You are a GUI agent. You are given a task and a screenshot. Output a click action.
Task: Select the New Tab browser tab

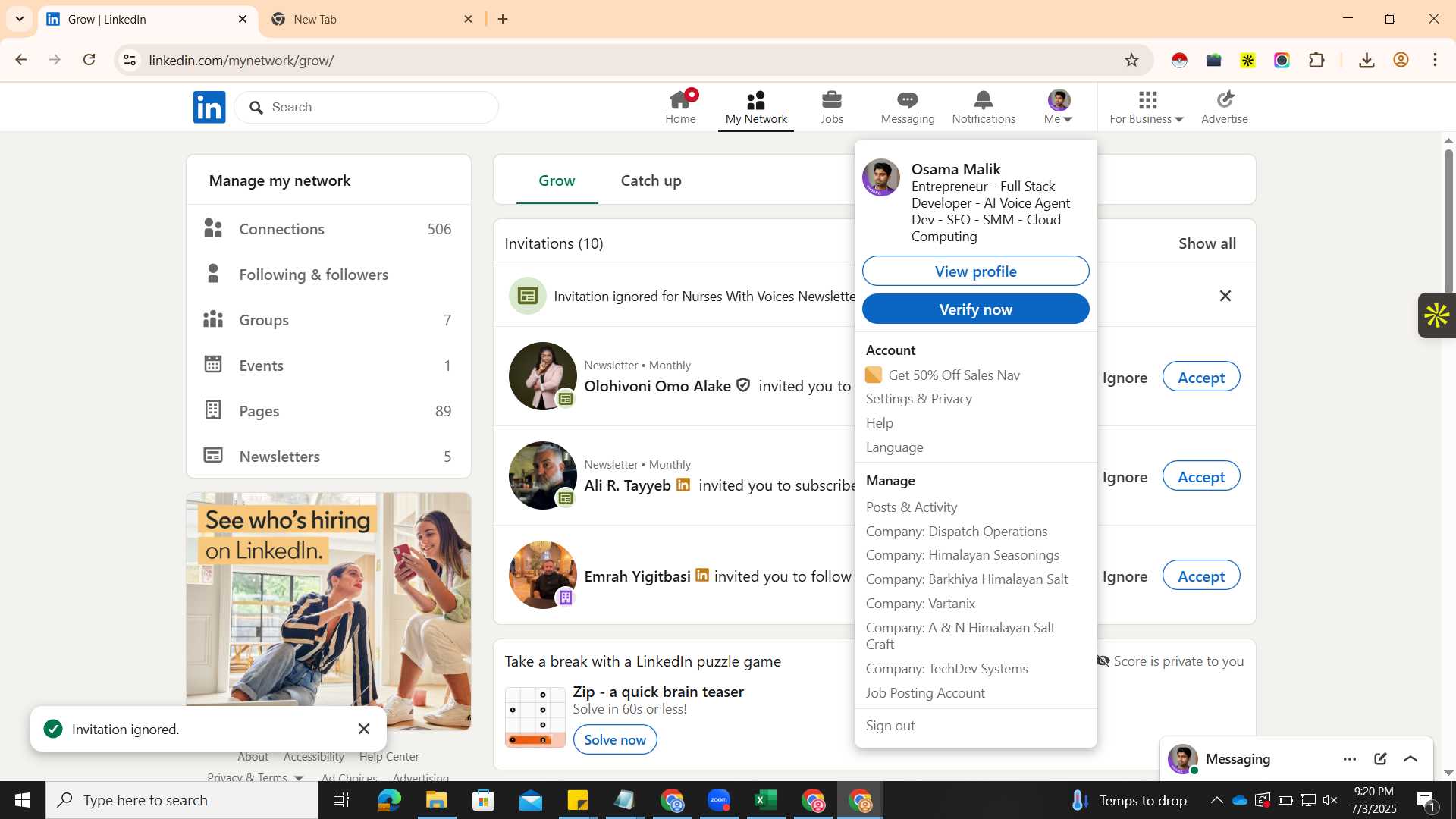[x=372, y=19]
